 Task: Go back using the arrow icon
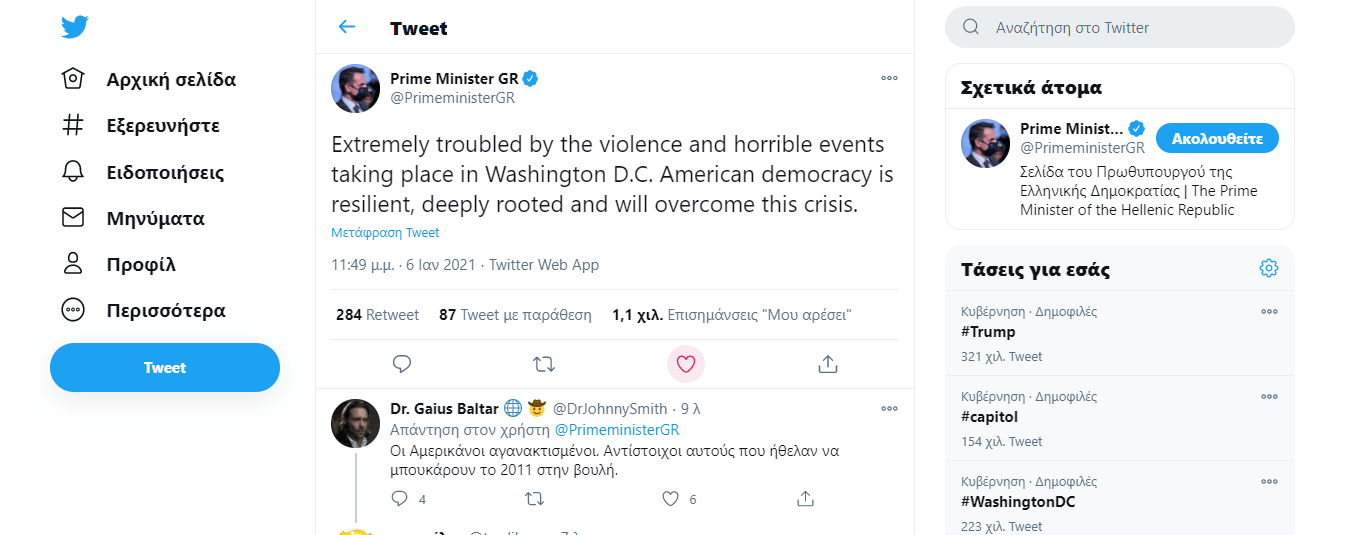pyautogui.click(x=347, y=27)
